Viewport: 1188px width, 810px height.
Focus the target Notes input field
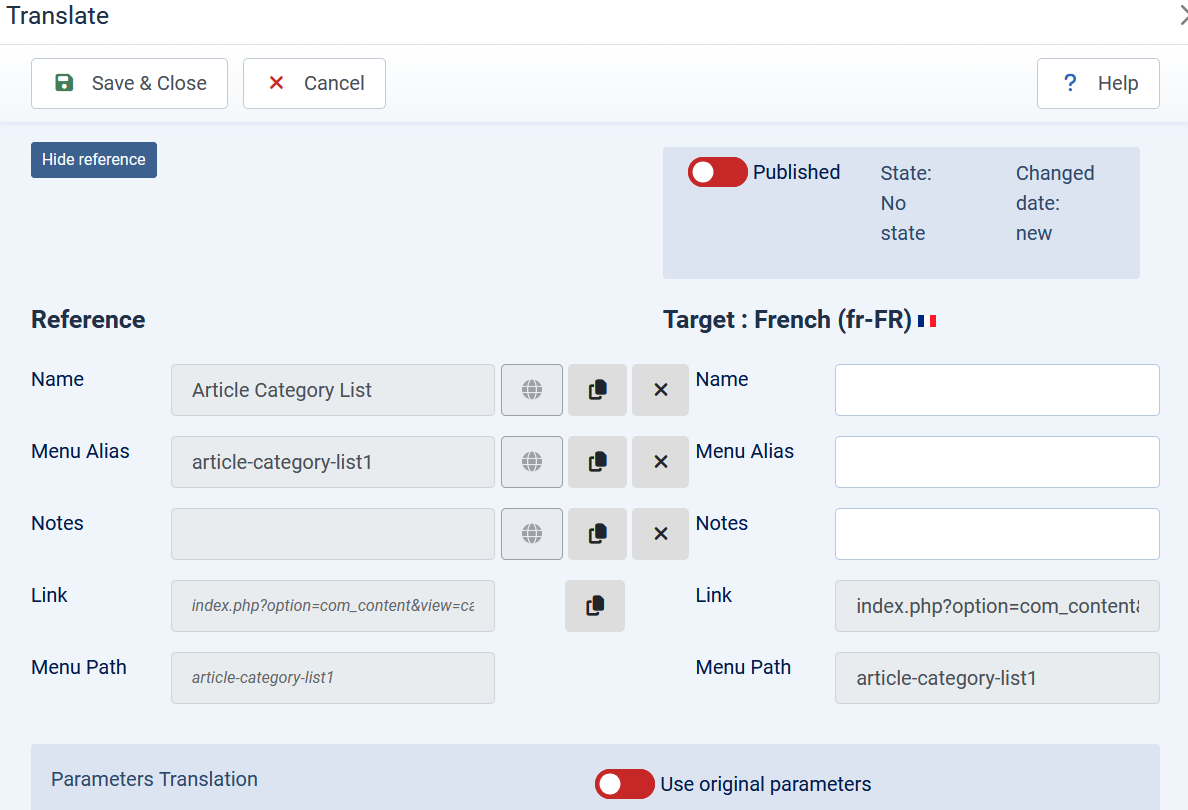point(996,534)
